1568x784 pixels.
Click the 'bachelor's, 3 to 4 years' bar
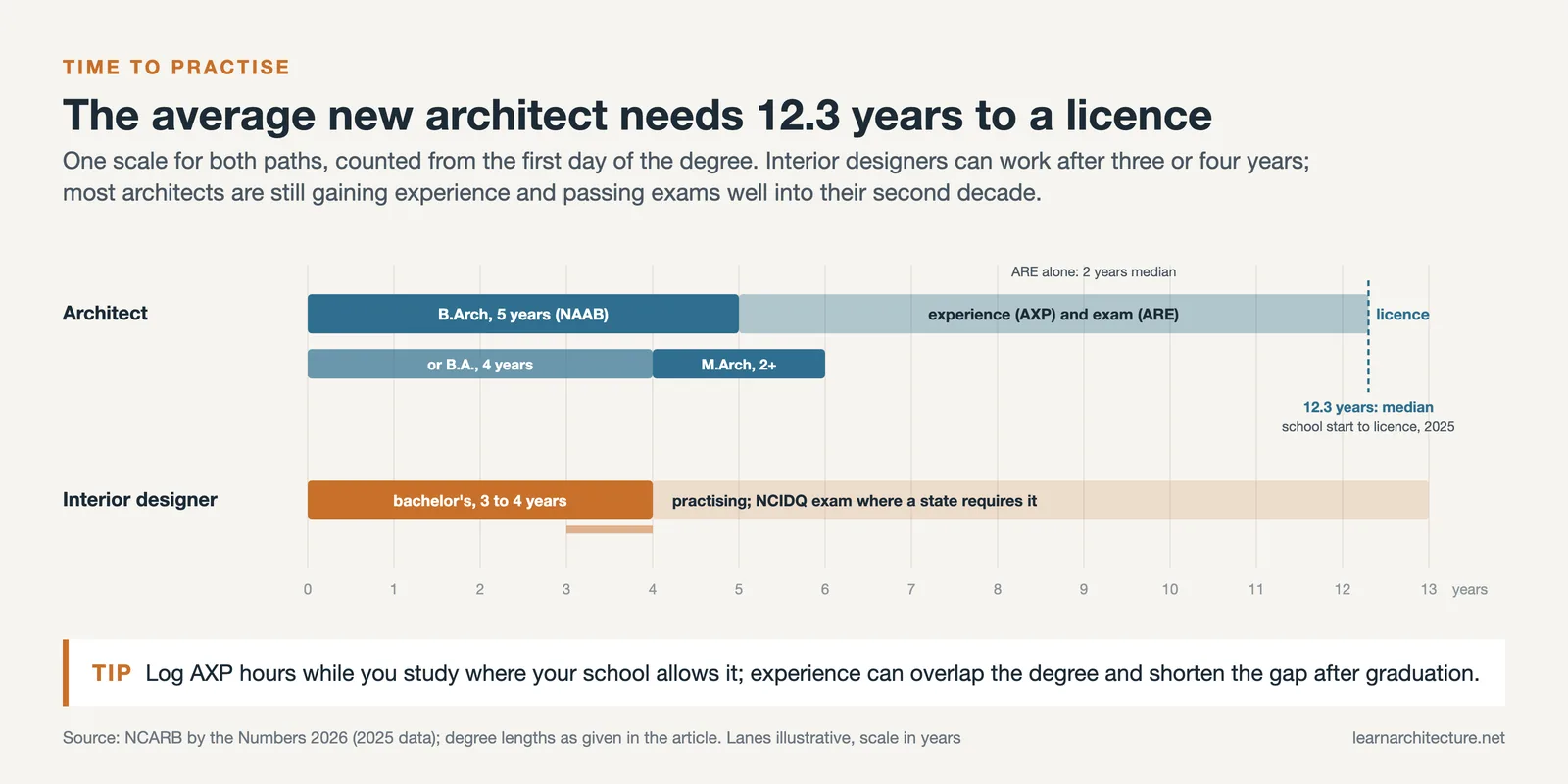coord(480,500)
